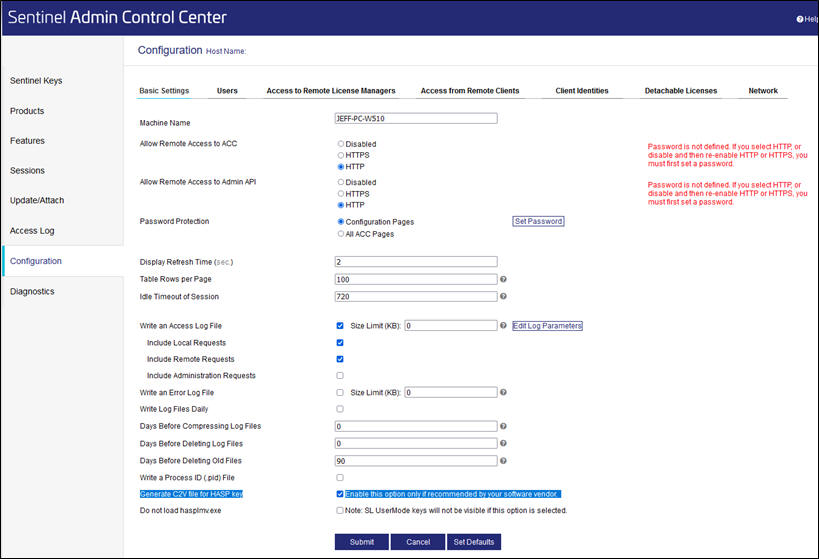Check Do not load hasplmv.exe option
The height and width of the screenshot is (559, 819).
[x=340, y=510]
